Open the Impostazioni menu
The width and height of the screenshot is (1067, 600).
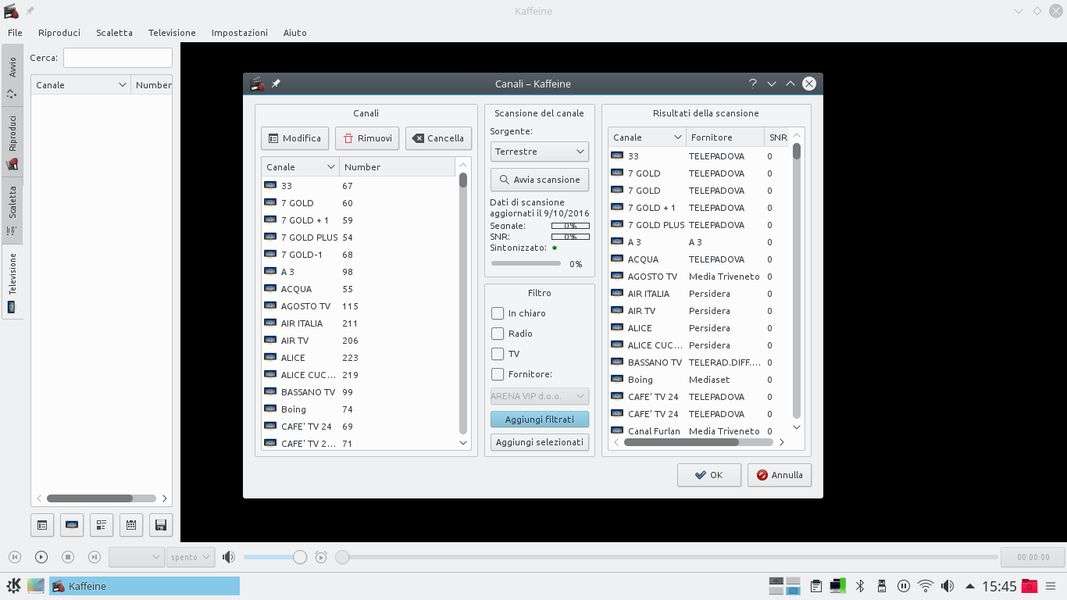pos(239,33)
